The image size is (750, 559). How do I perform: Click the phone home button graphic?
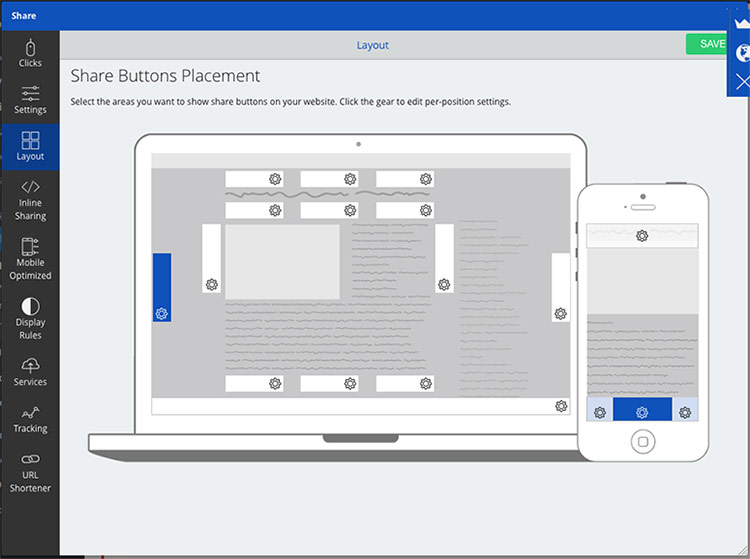tap(643, 441)
